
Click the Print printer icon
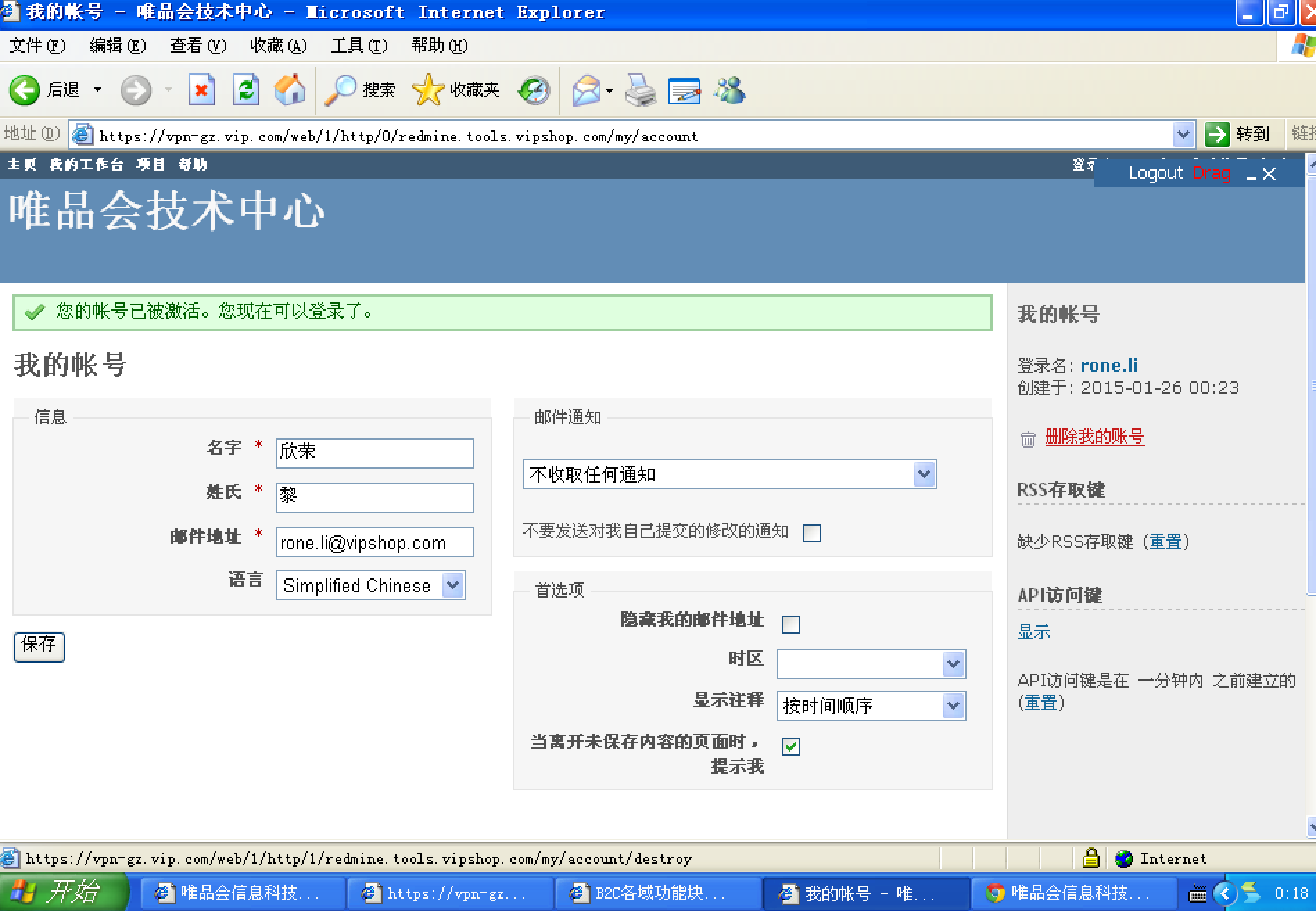pos(641,90)
